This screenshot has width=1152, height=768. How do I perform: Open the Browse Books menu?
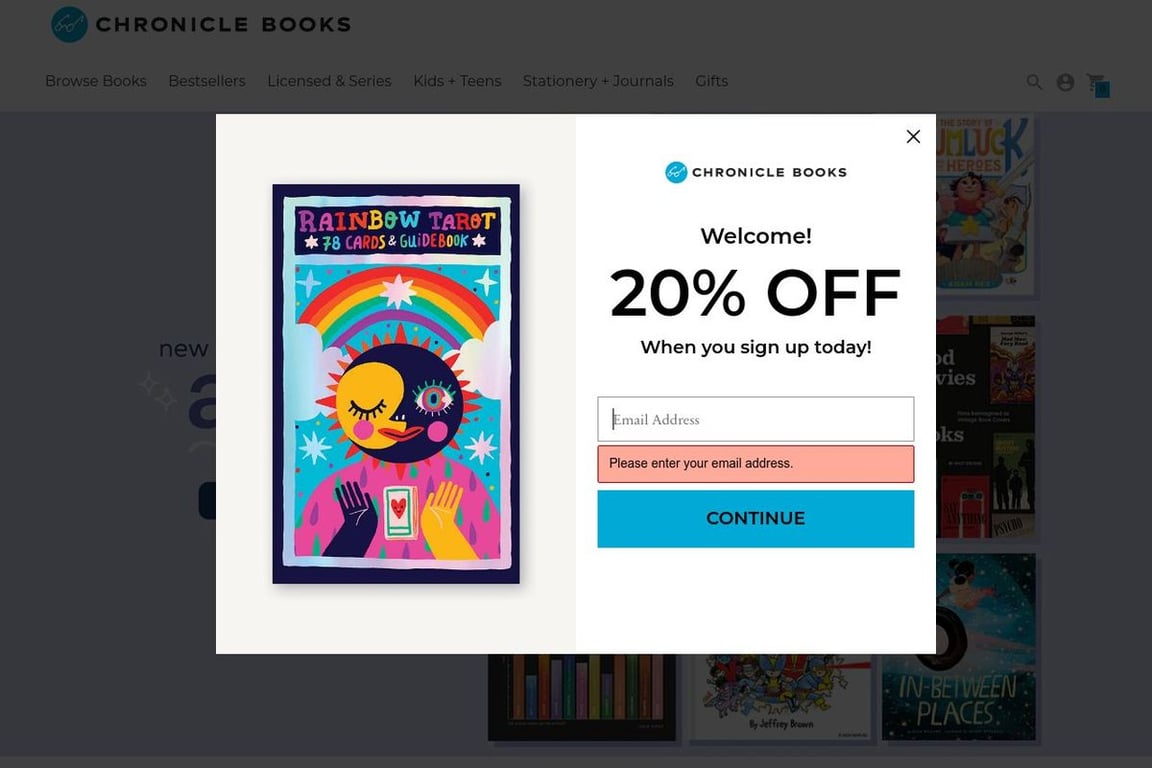coord(96,81)
